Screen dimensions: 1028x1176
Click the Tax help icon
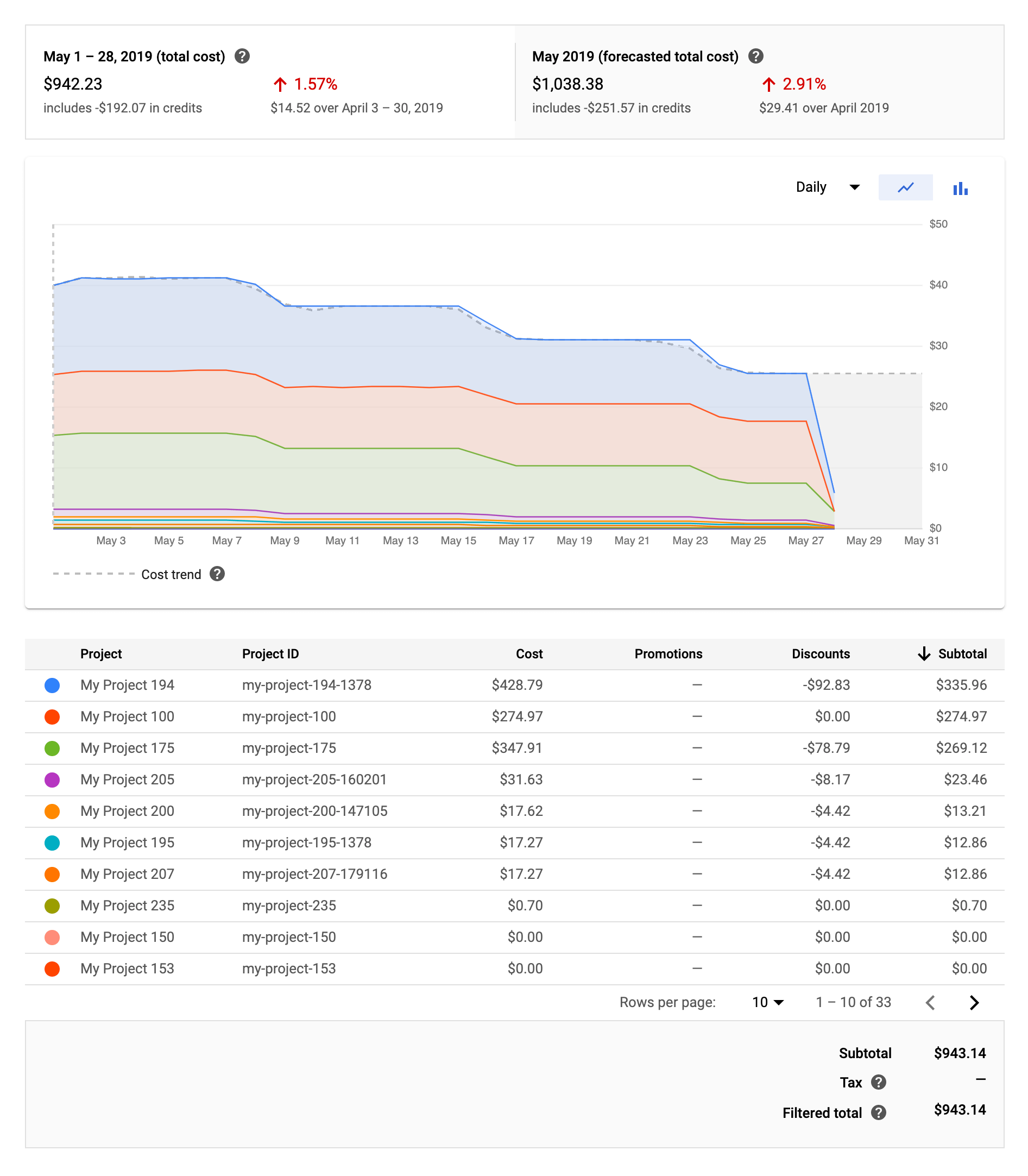click(878, 1083)
